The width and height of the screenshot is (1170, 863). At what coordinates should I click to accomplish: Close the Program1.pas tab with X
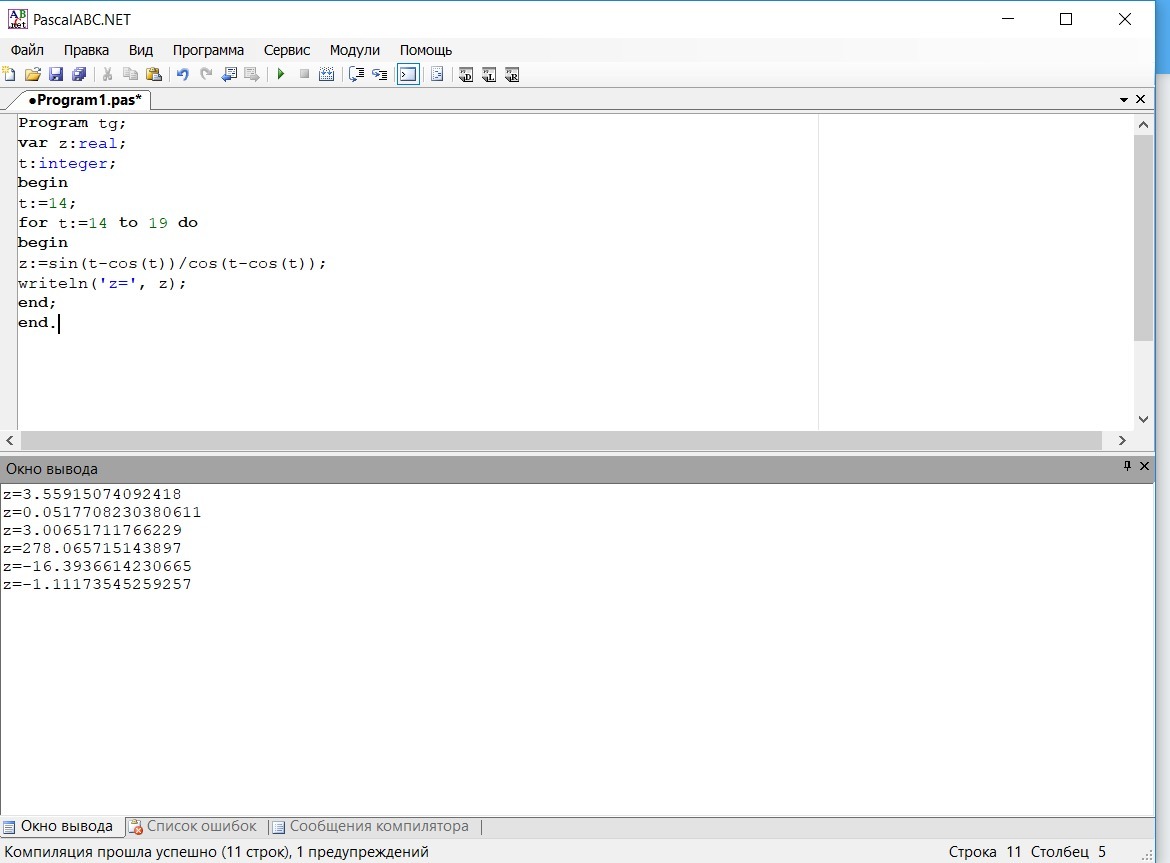click(x=1140, y=99)
